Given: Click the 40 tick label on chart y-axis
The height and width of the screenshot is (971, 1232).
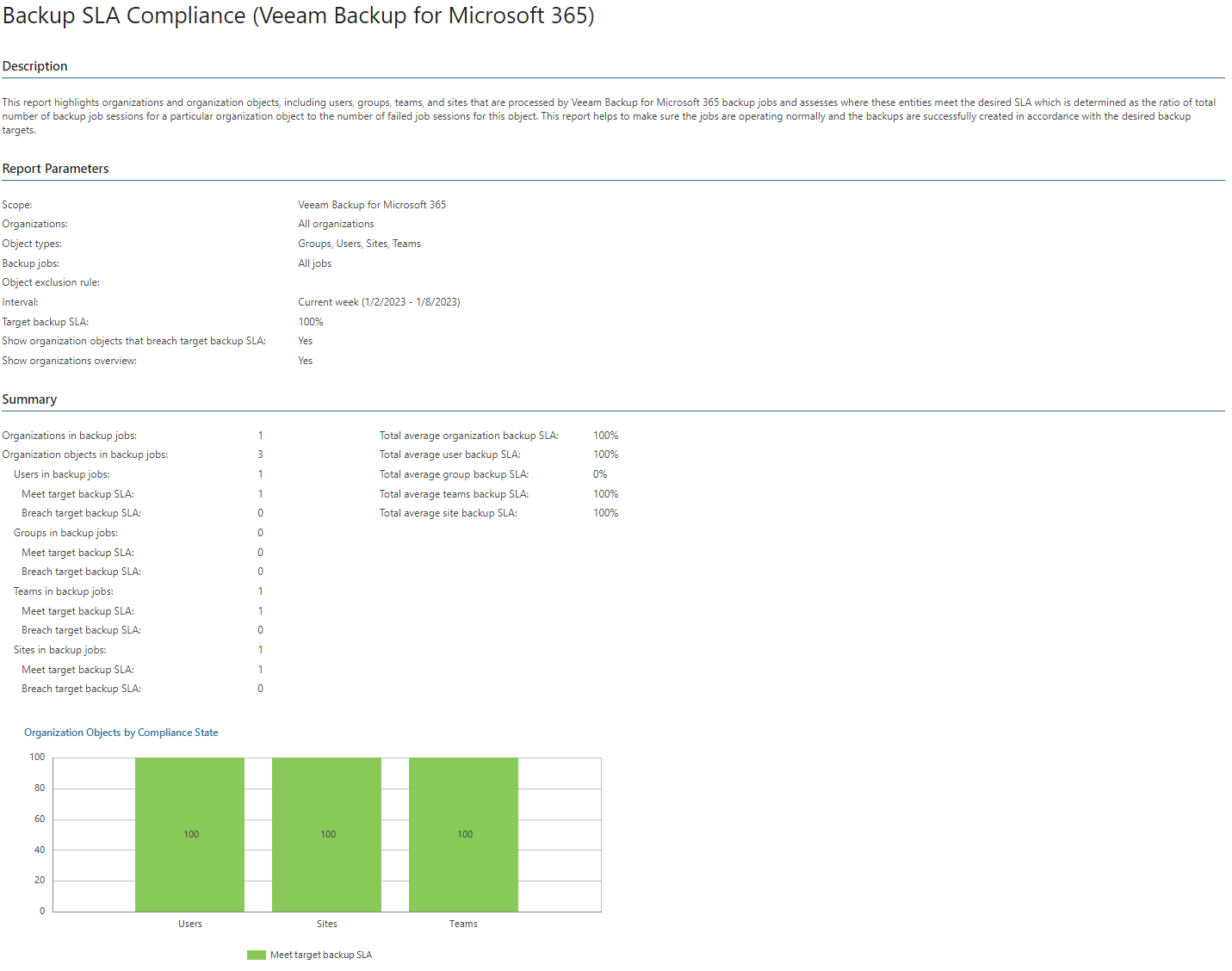Looking at the screenshot, I should tap(40, 850).
